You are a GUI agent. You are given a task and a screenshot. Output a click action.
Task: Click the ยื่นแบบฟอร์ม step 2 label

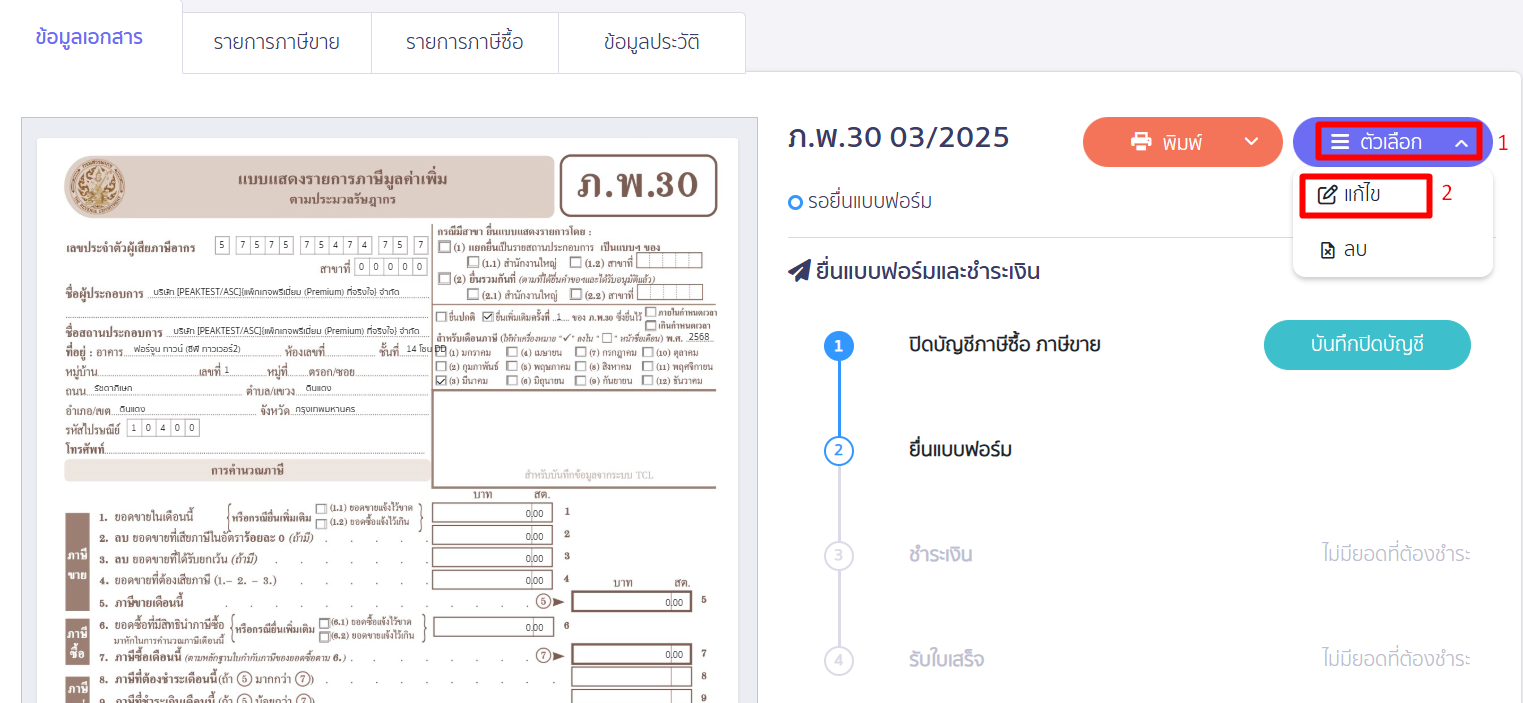(960, 450)
